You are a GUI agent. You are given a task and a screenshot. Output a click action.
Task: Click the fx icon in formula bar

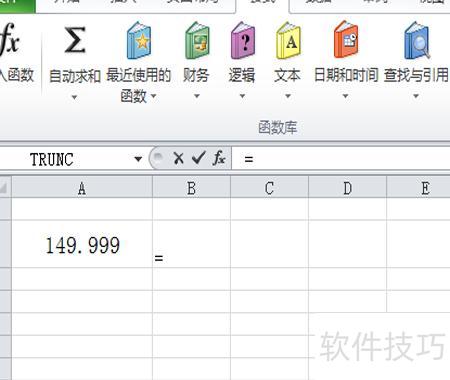point(219,158)
